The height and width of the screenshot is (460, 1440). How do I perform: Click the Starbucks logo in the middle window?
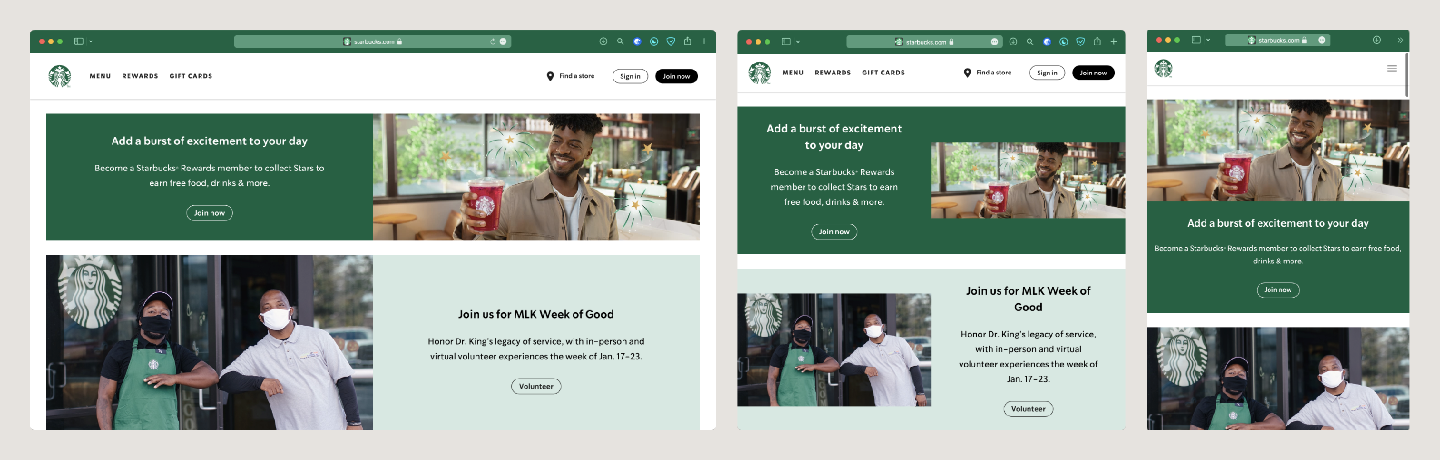760,72
